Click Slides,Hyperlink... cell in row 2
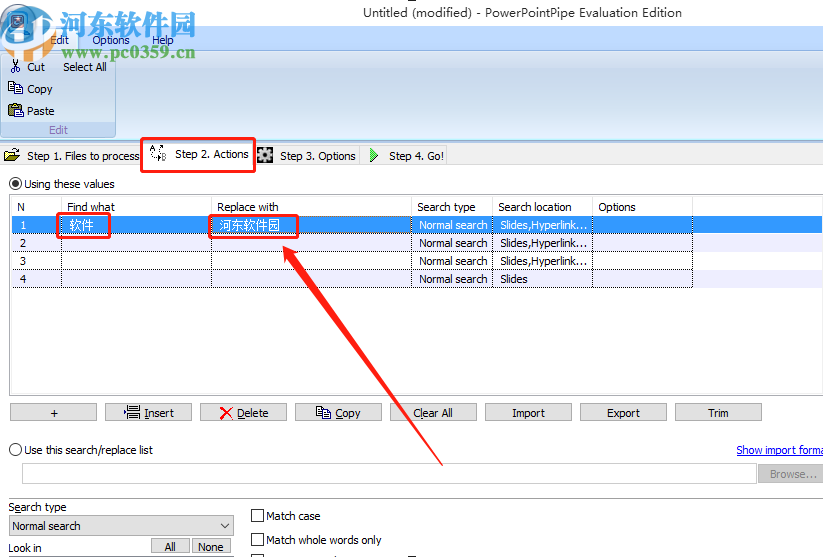 543,243
